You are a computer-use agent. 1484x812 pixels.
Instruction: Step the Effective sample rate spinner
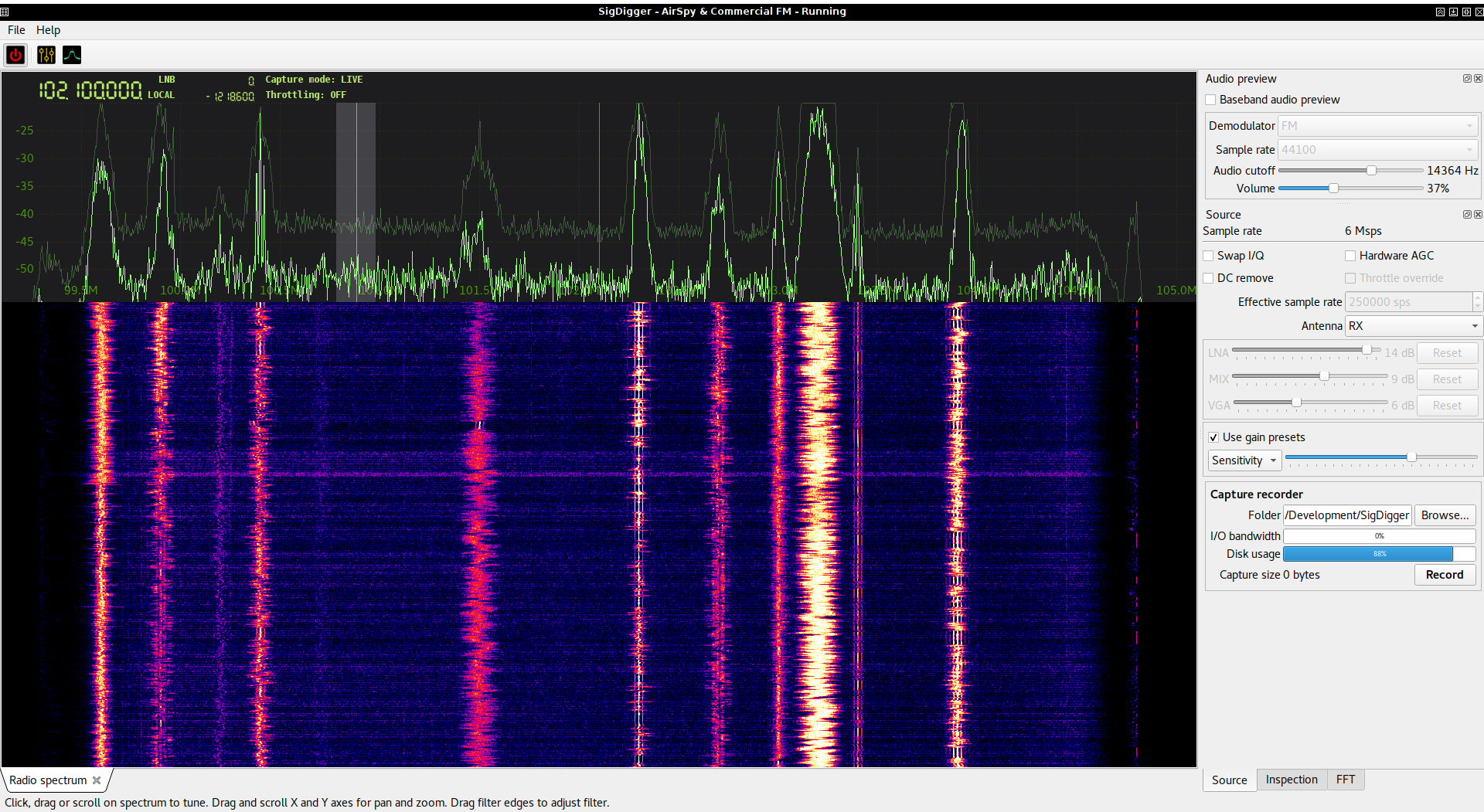coord(1478,302)
